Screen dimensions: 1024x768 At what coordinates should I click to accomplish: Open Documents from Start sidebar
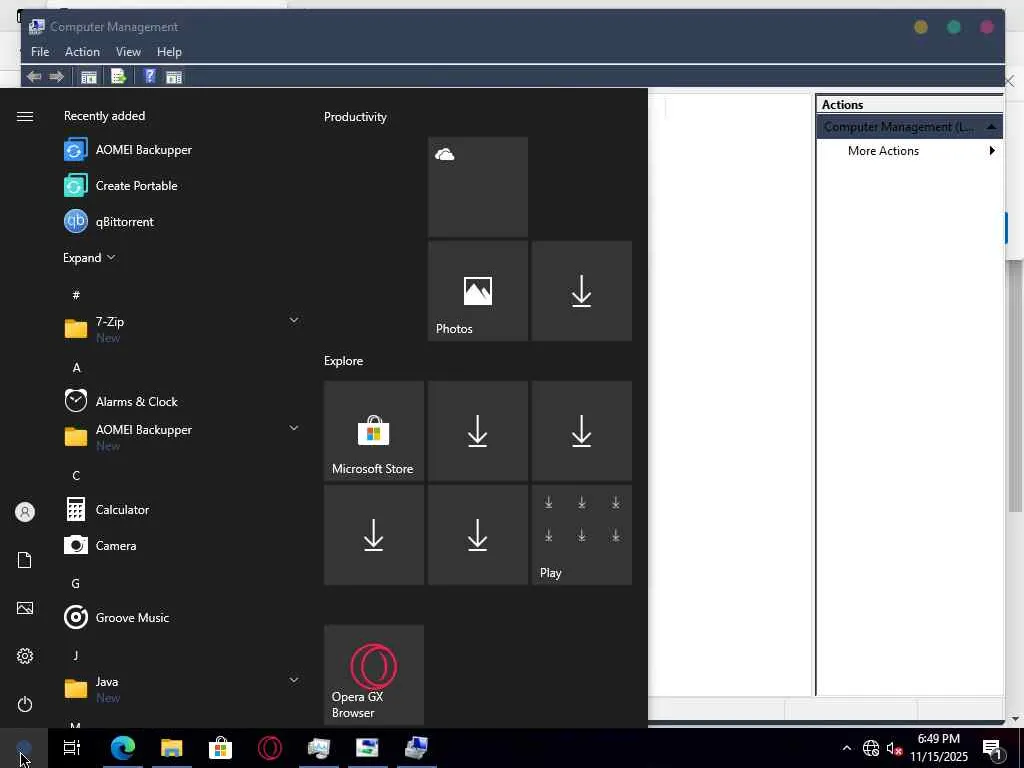pyautogui.click(x=25, y=560)
